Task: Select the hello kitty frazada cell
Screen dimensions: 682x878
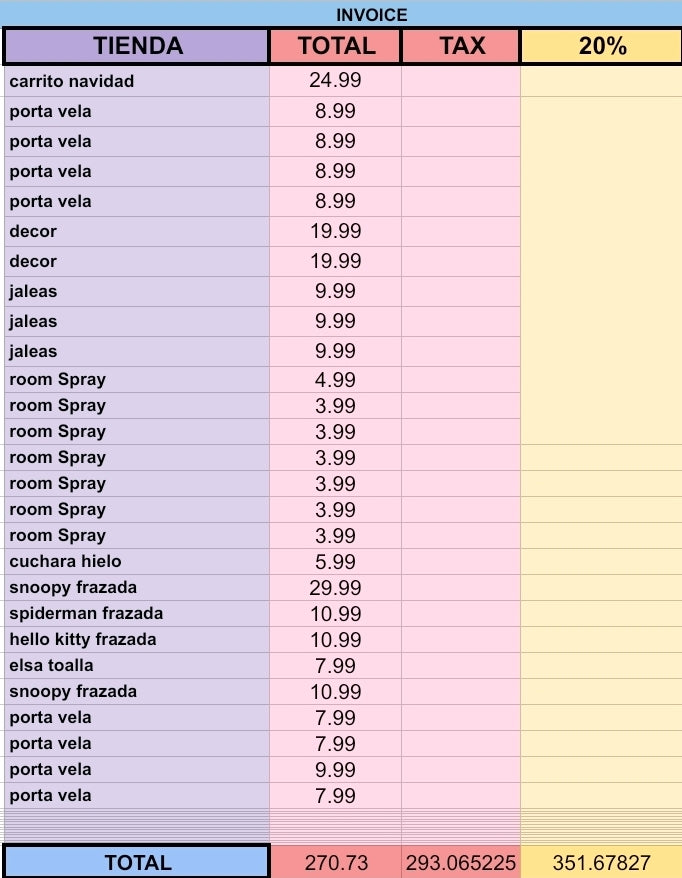Action: [x=137, y=639]
